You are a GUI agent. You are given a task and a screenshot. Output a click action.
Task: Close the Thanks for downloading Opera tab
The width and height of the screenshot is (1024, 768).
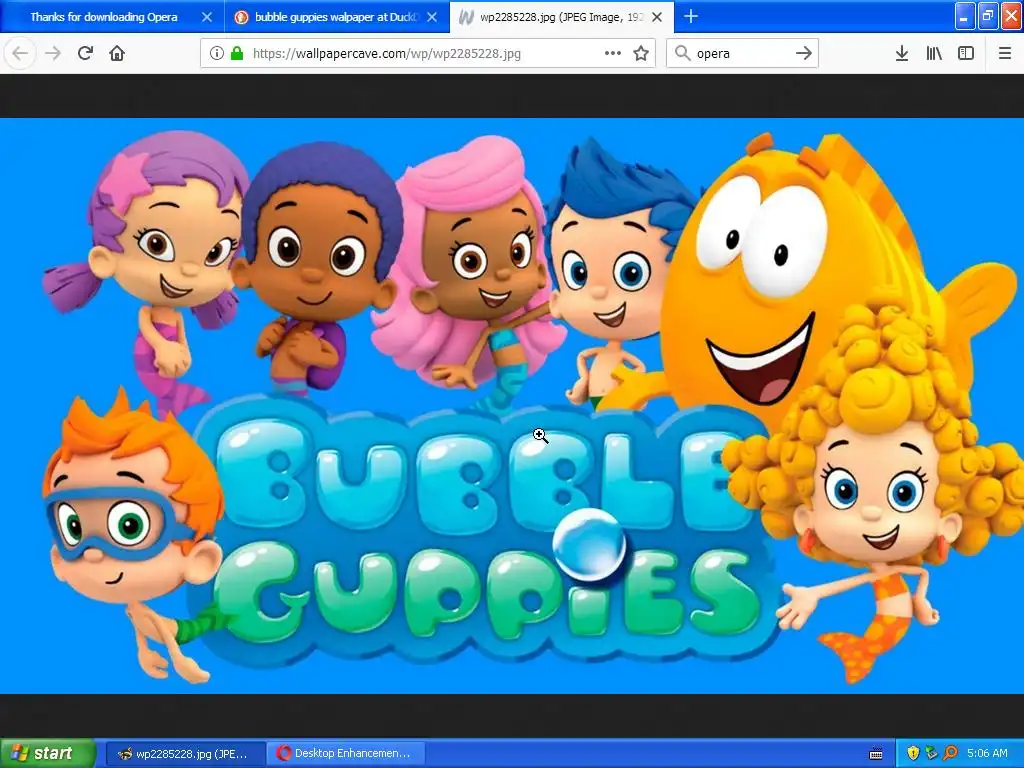[x=207, y=17]
